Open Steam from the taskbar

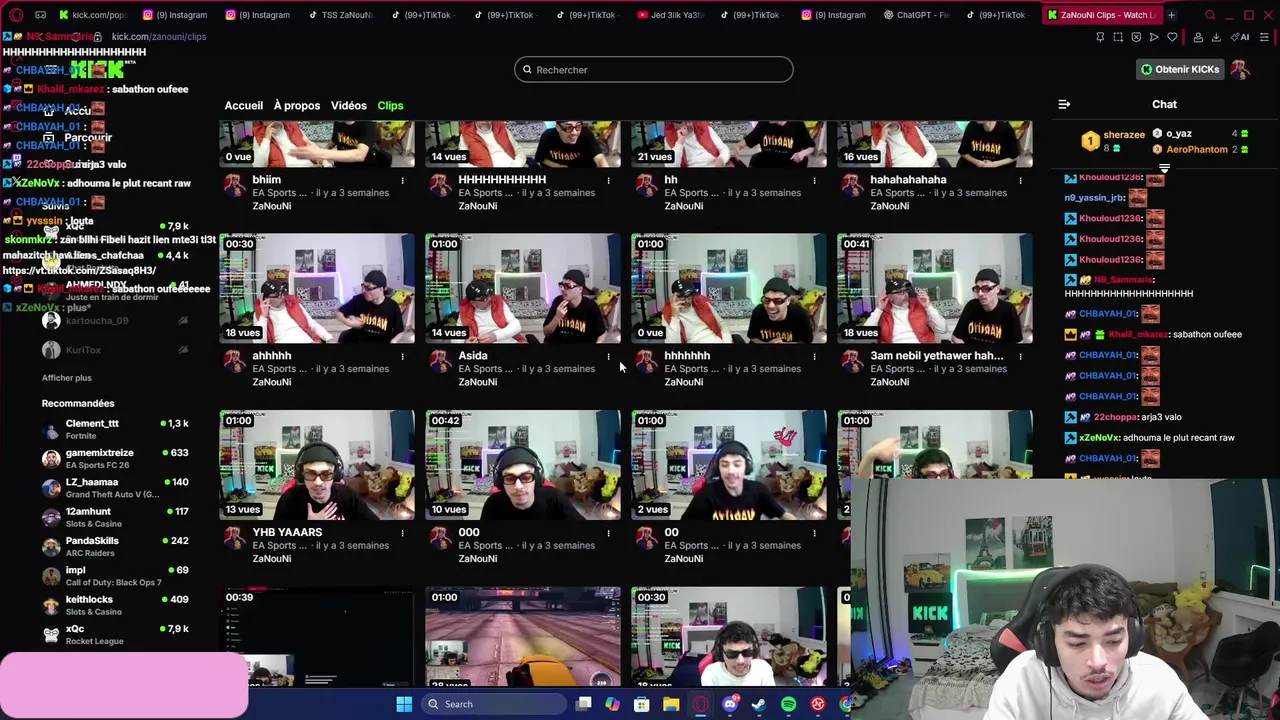759,704
